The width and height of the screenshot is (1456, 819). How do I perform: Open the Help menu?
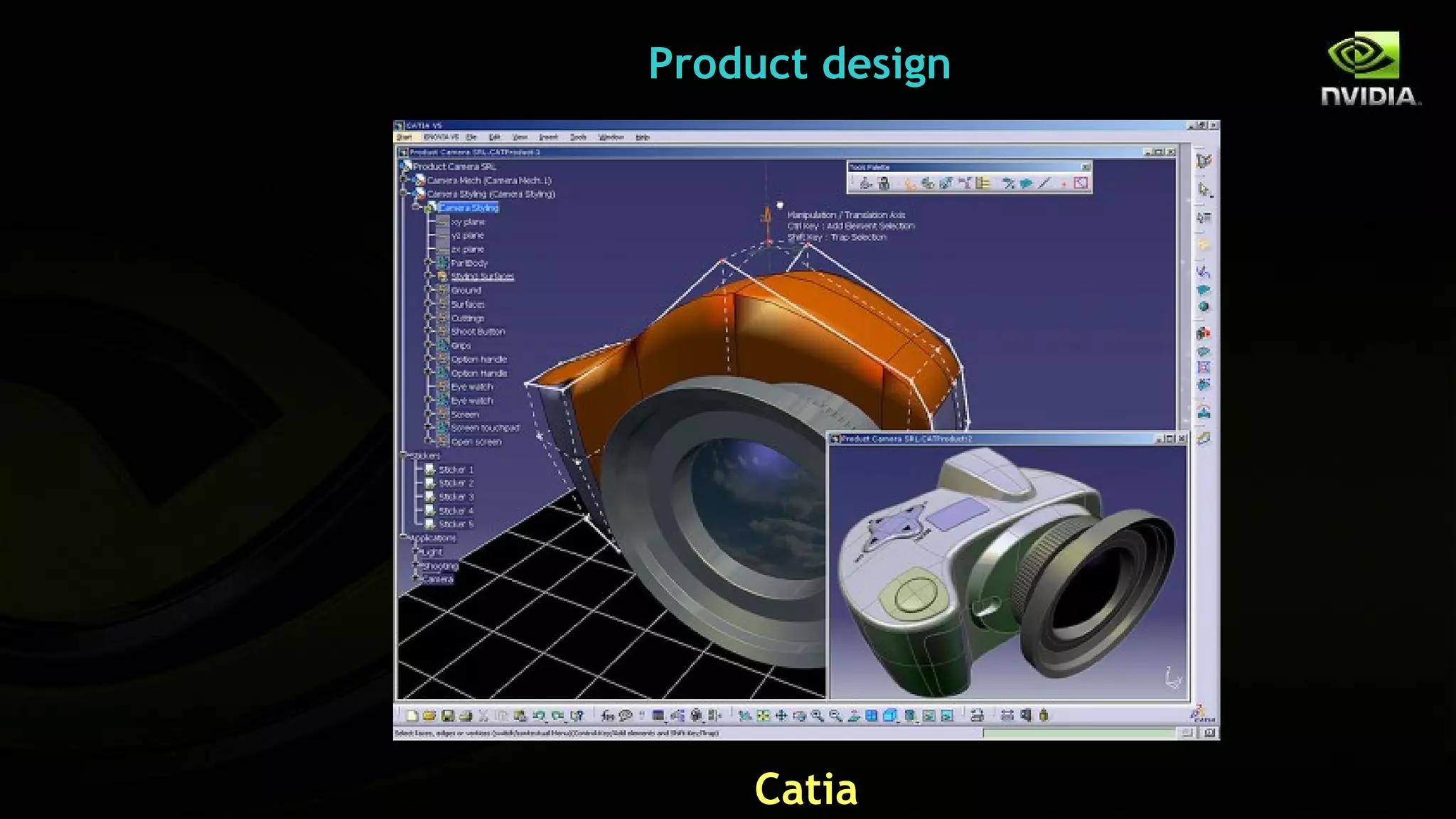(643, 137)
